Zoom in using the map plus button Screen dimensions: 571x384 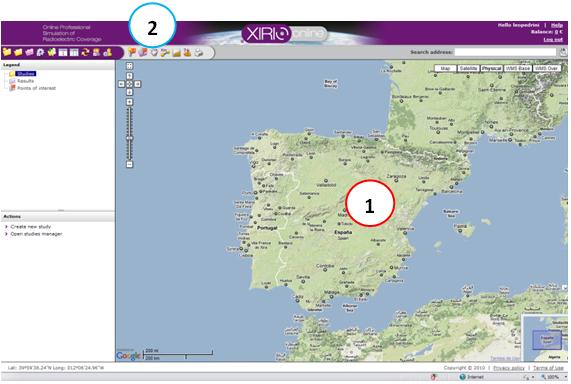tap(129, 102)
